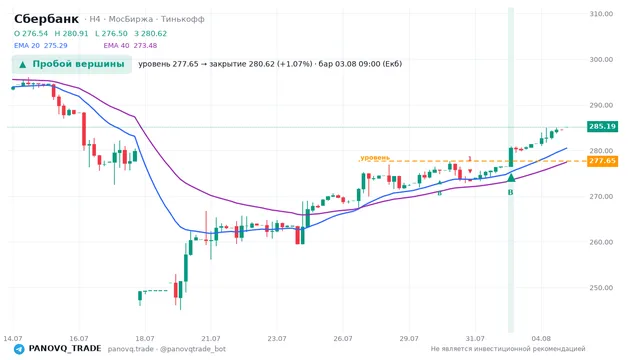Click the H4 · МосБиржа · Тинькофф subtitle
The image size is (640, 360).
point(144,19)
